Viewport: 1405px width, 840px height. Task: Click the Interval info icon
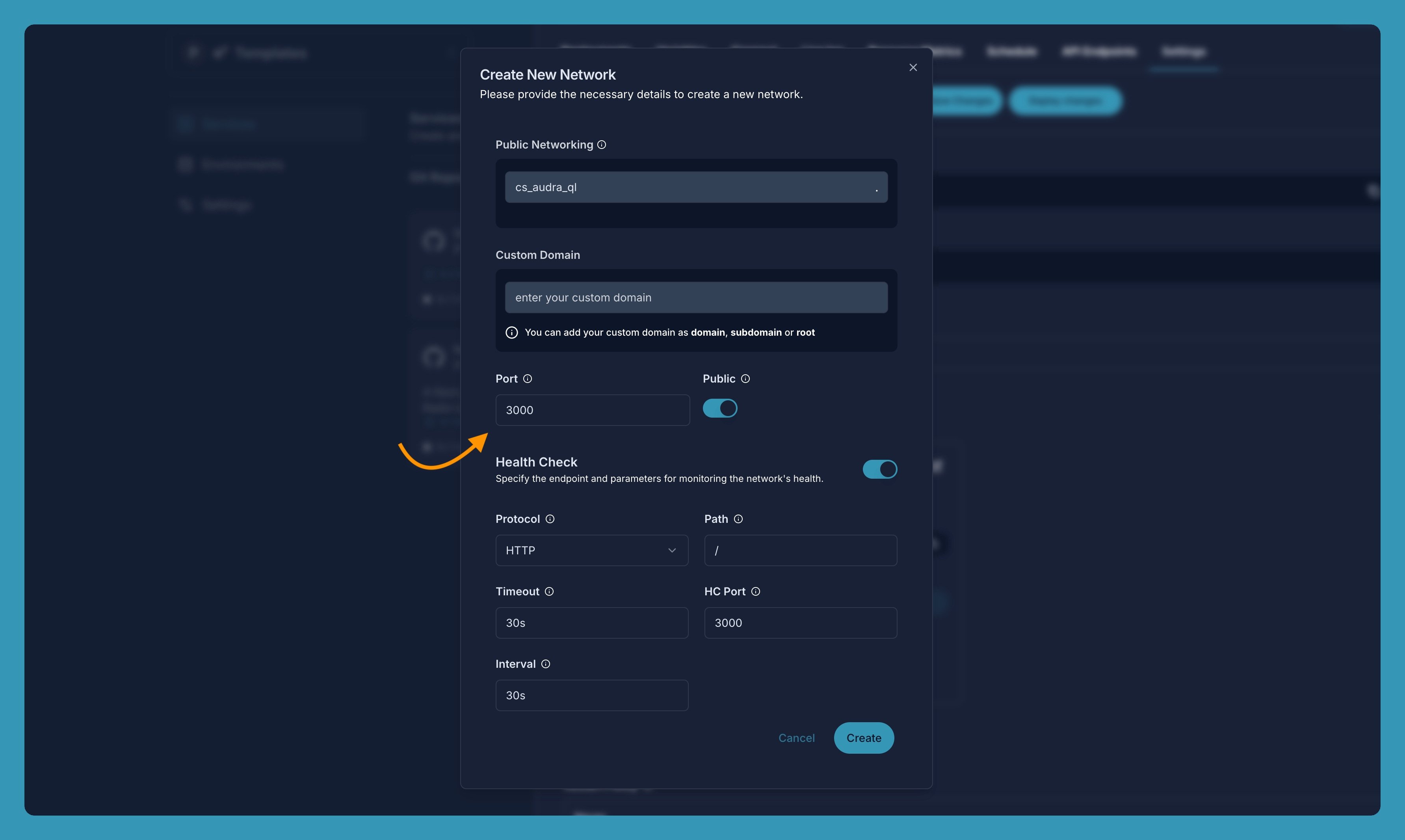(x=546, y=664)
